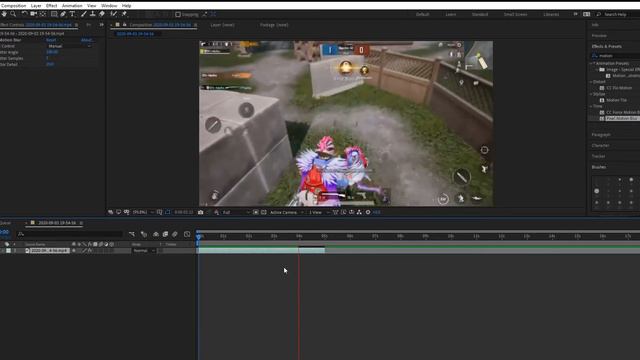Open the 1 View layout dropdown
The width and height of the screenshot is (640, 360).
(x=319, y=212)
